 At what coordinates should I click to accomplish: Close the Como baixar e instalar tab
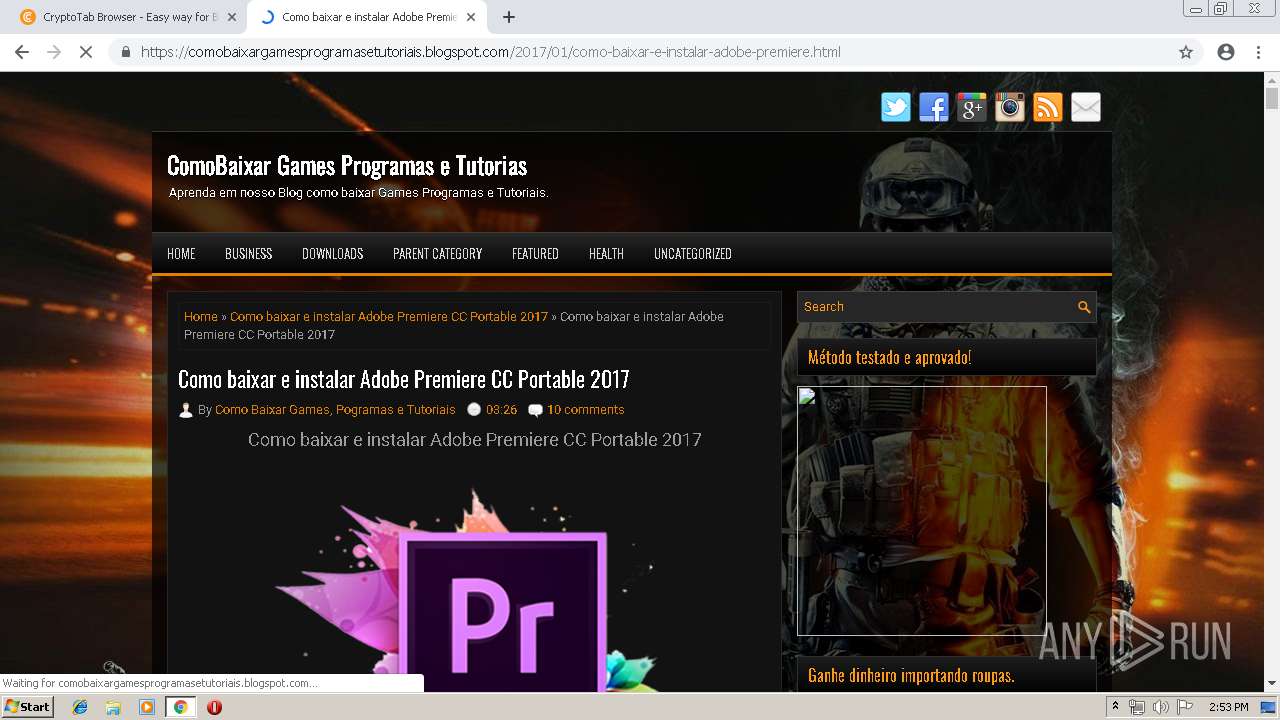coord(472,17)
